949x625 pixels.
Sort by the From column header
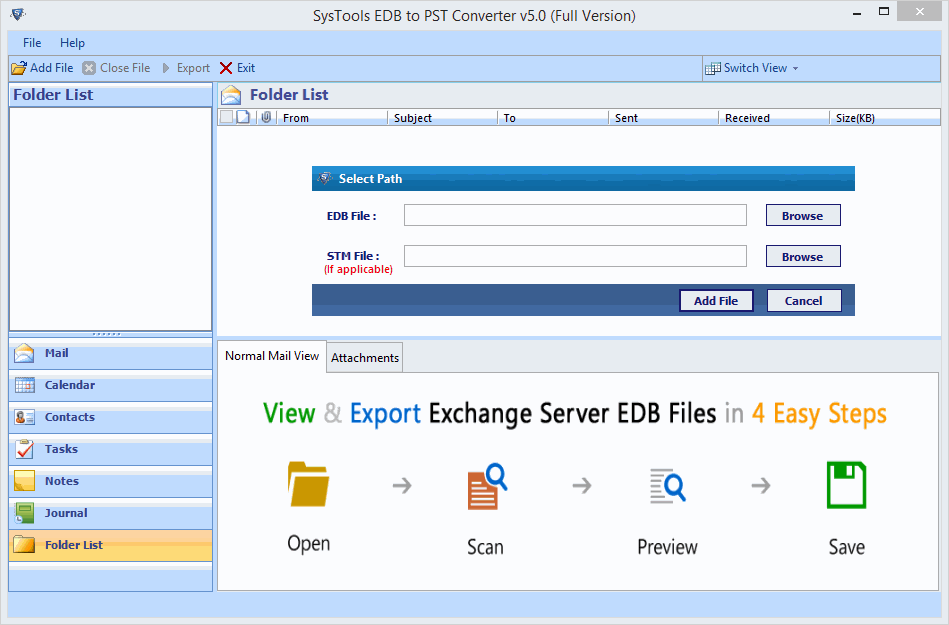point(332,118)
